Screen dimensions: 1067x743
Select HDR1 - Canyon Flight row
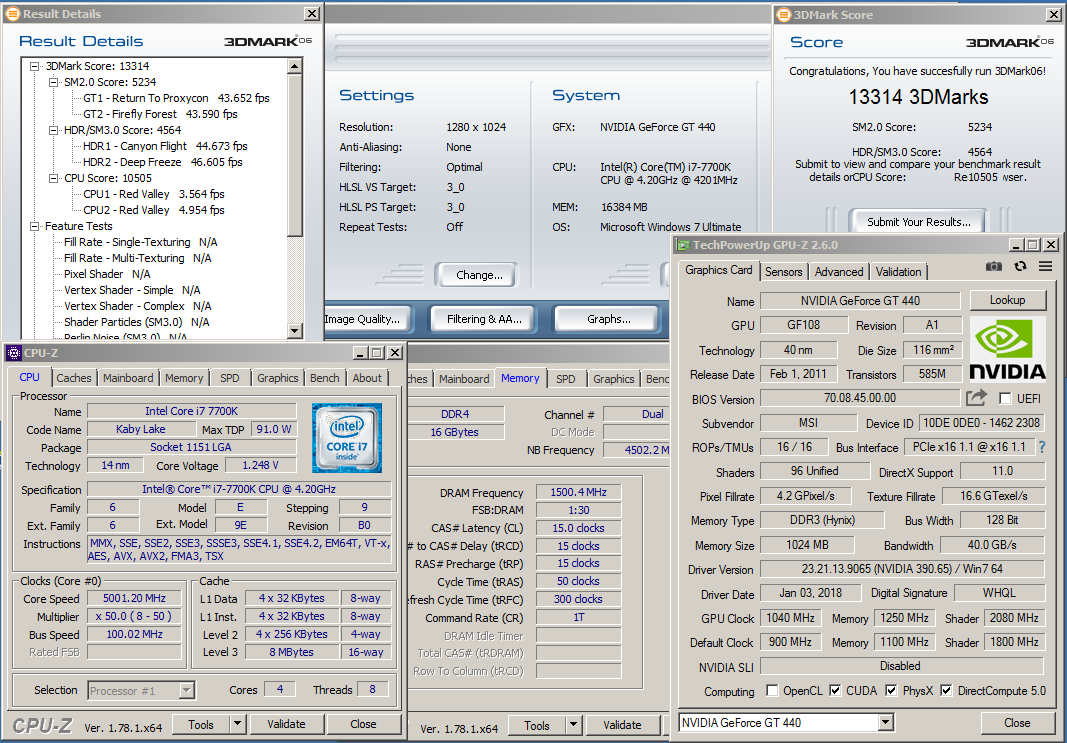165,146
